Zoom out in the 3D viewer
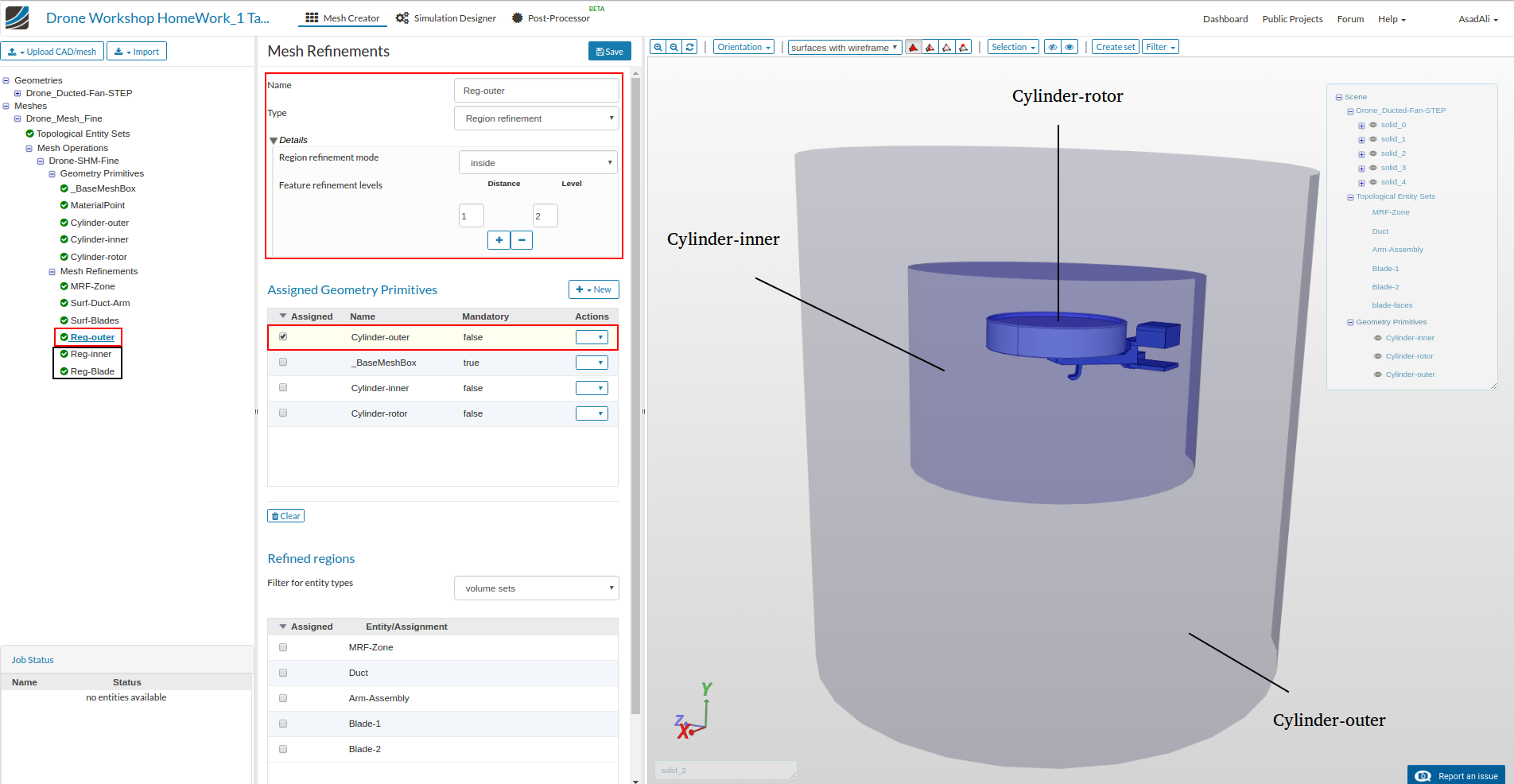The height and width of the screenshot is (784, 1514). [x=674, y=47]
